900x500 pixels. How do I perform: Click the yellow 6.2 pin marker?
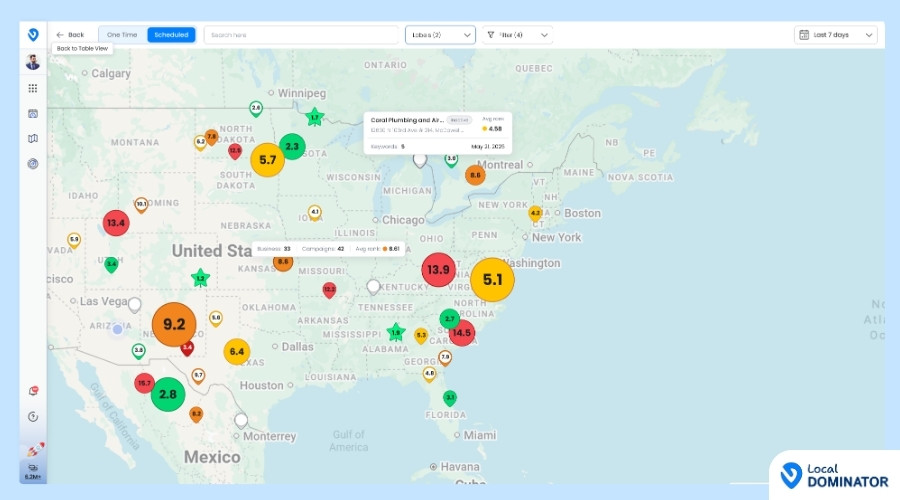coord(200,142)
